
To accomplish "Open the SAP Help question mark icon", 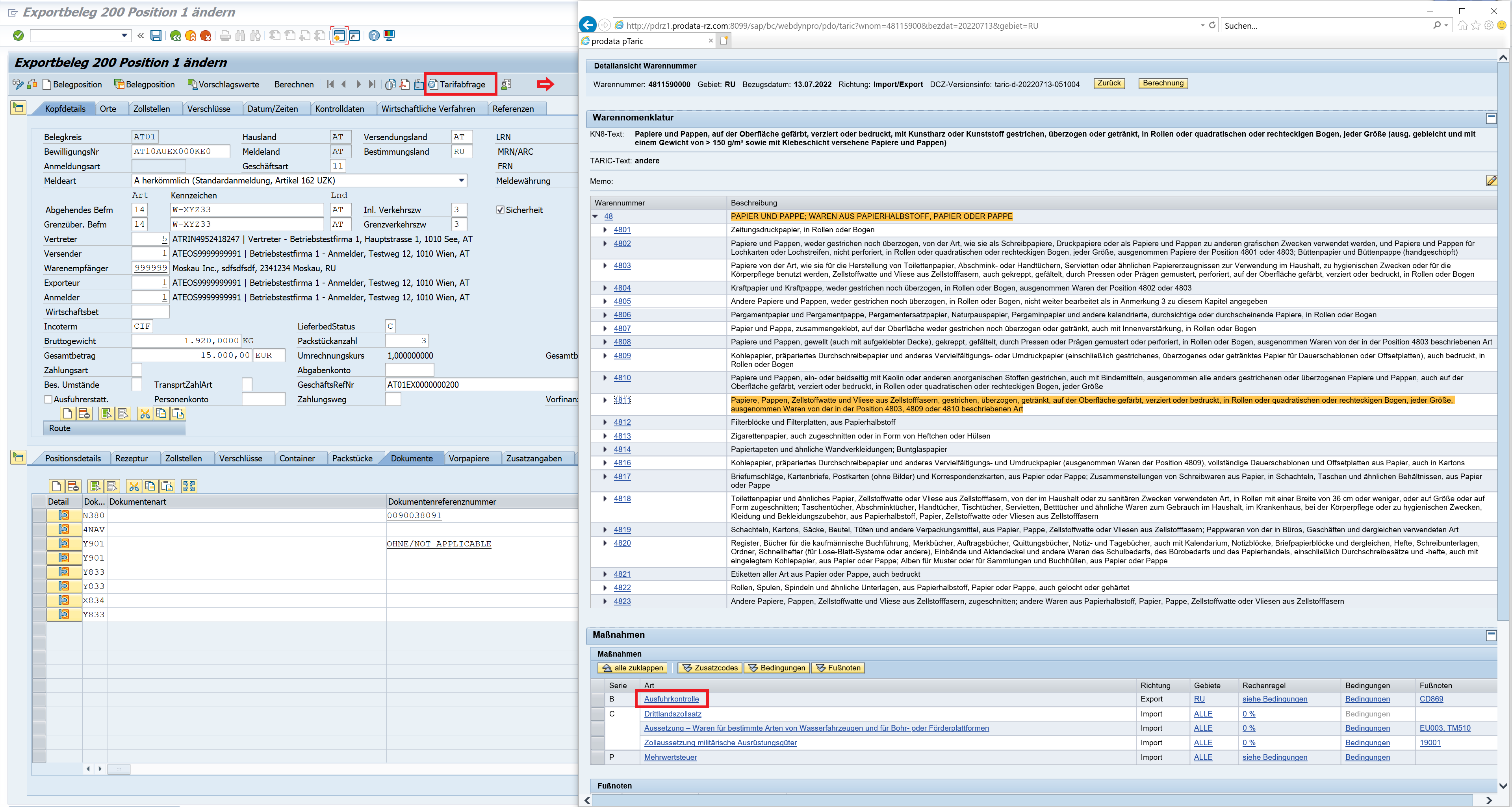I will pyautogui.click(x=374, y=36).
